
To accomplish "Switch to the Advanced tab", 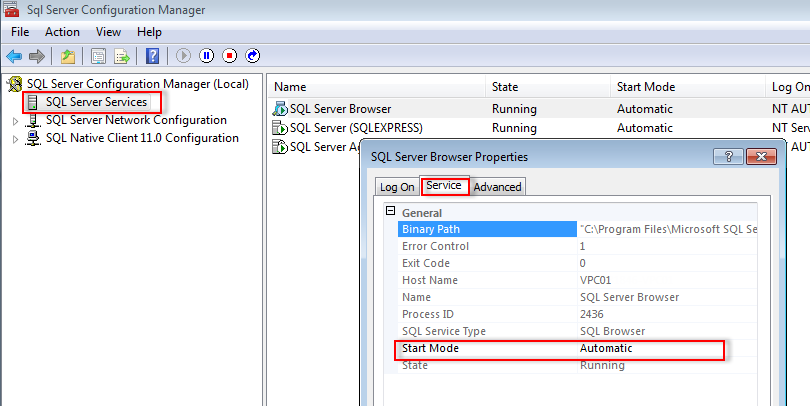I will tap(497, 187).
